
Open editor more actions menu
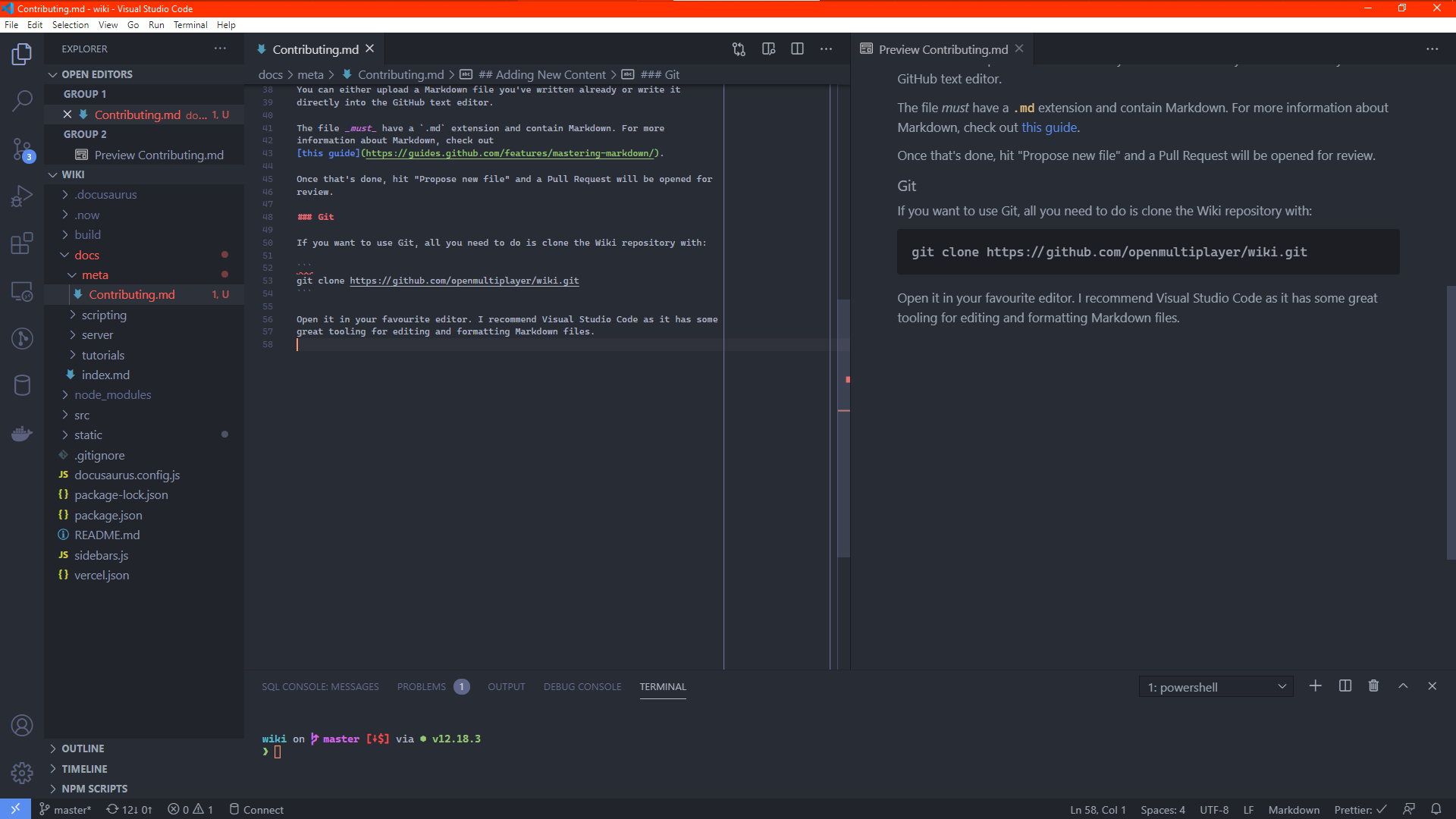(x=826, y=49)
